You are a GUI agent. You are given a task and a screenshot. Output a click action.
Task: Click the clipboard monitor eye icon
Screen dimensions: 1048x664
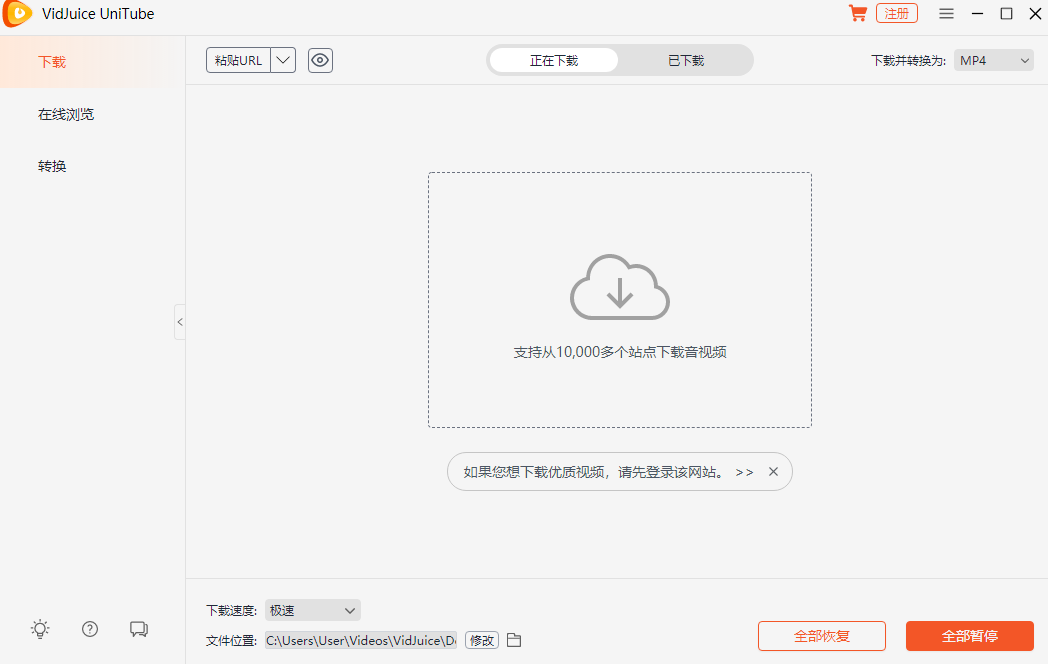(320, 60)
